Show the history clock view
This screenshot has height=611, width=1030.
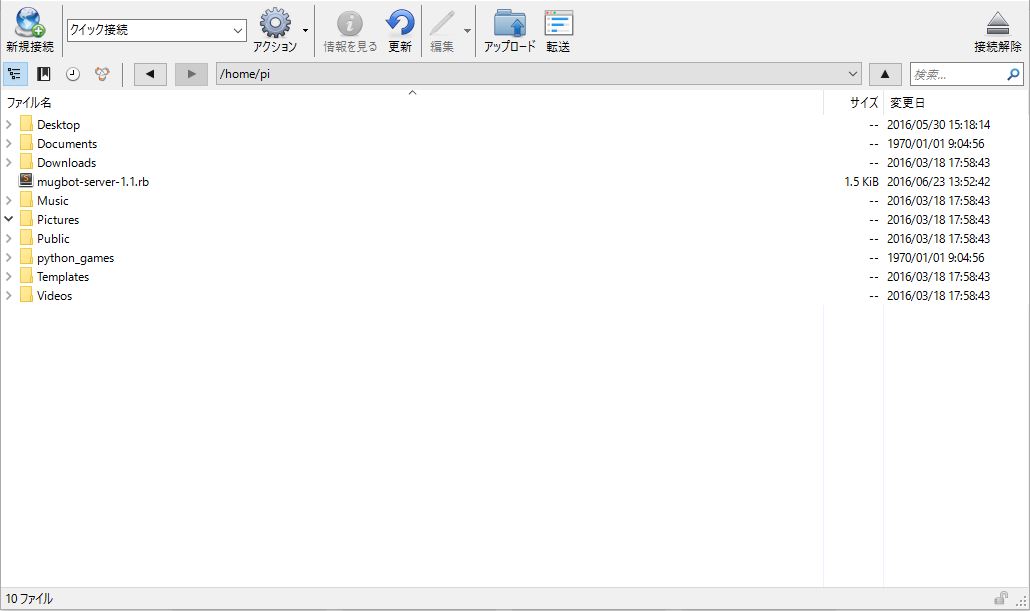pyautogui.click(x=73, y=74)
